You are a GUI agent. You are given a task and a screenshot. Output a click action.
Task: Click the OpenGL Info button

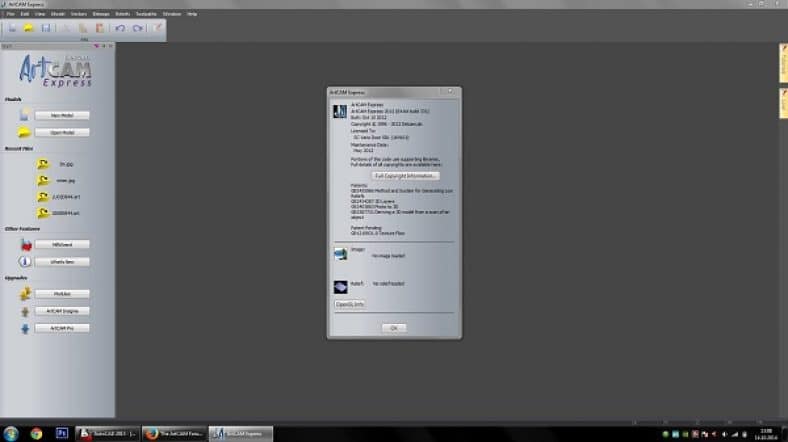click(x=350, y=304)
